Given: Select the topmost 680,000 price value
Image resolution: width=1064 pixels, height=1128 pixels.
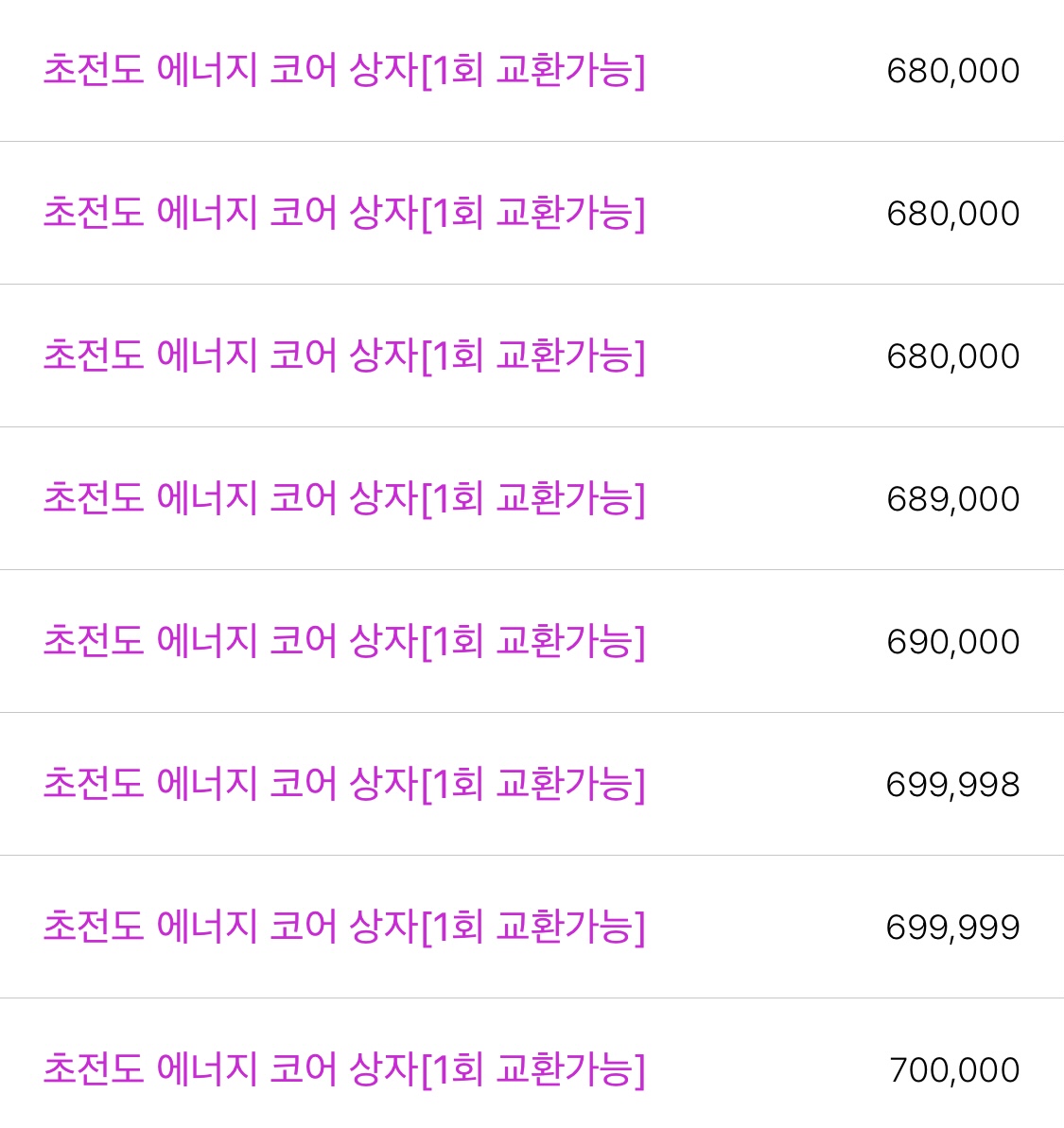Looking at the screenshot, I should (952, 71).
